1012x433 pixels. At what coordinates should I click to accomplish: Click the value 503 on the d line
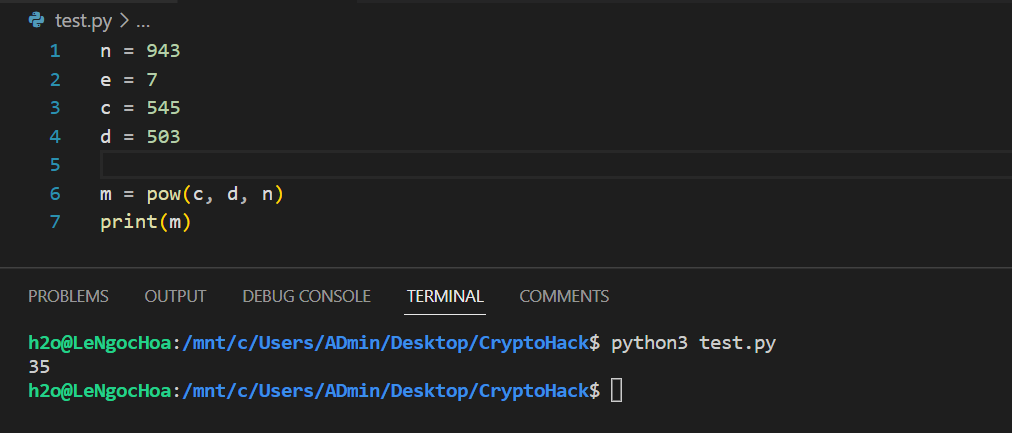coord(163,136)
